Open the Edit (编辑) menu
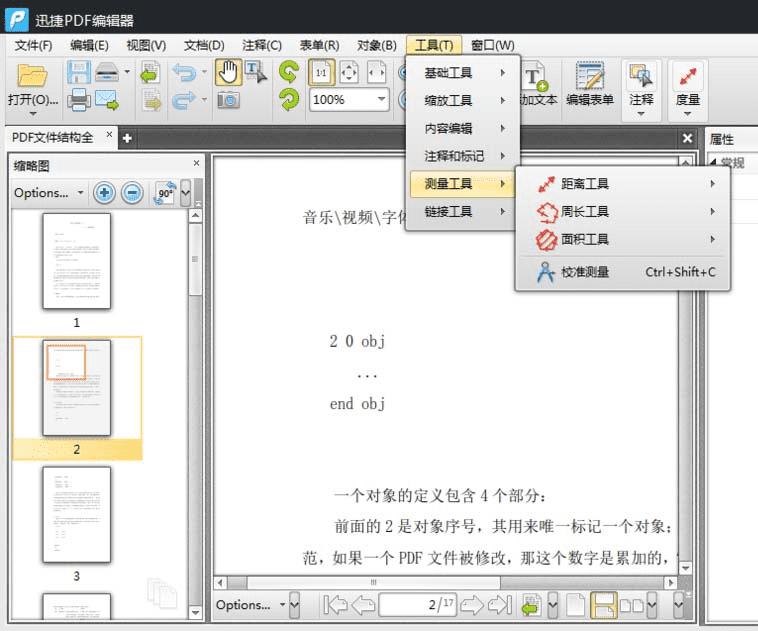This screenshot has height=631, width=758. [89, 45]
